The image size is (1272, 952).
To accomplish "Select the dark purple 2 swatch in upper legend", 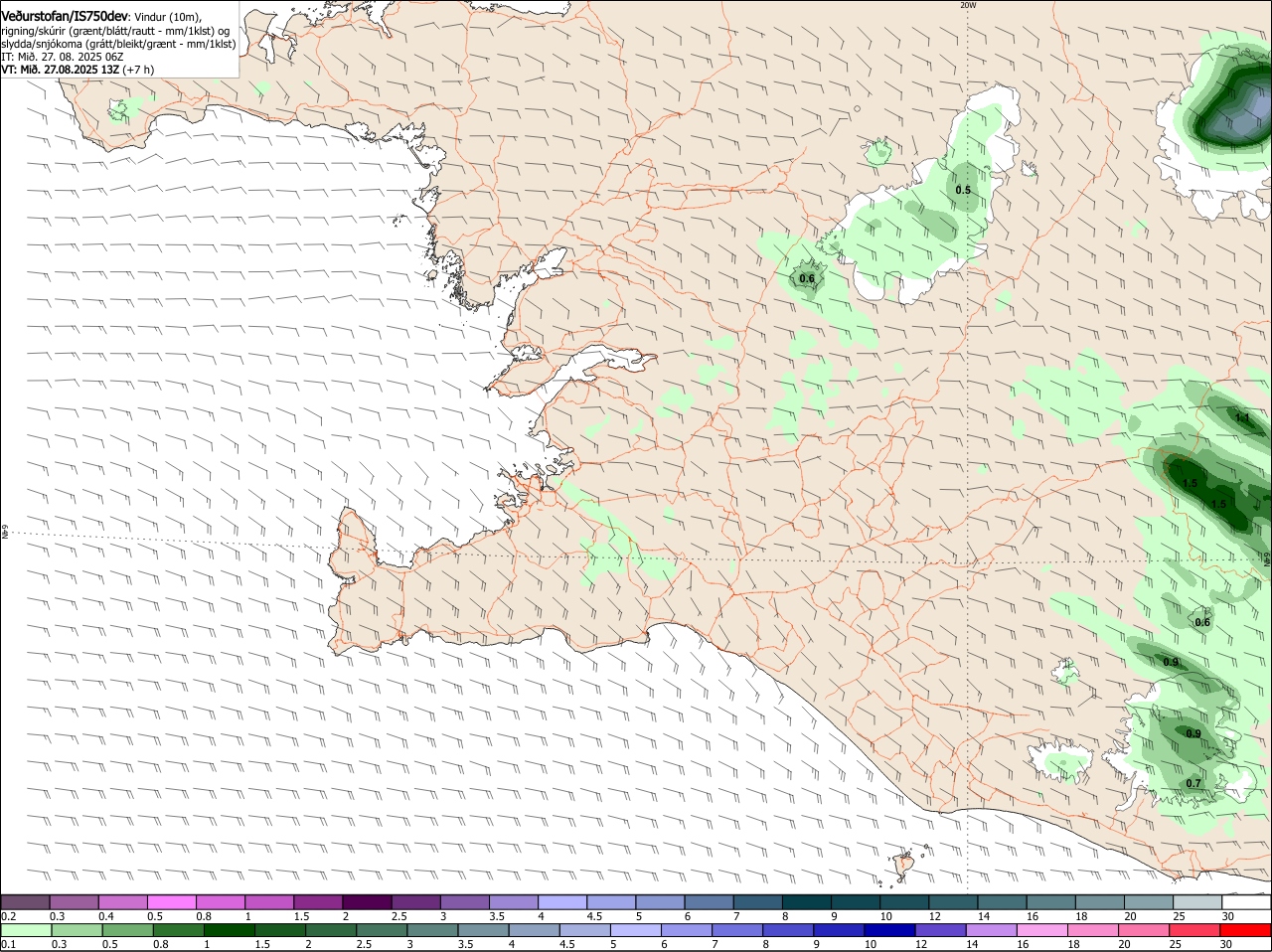I will point(366,901).
